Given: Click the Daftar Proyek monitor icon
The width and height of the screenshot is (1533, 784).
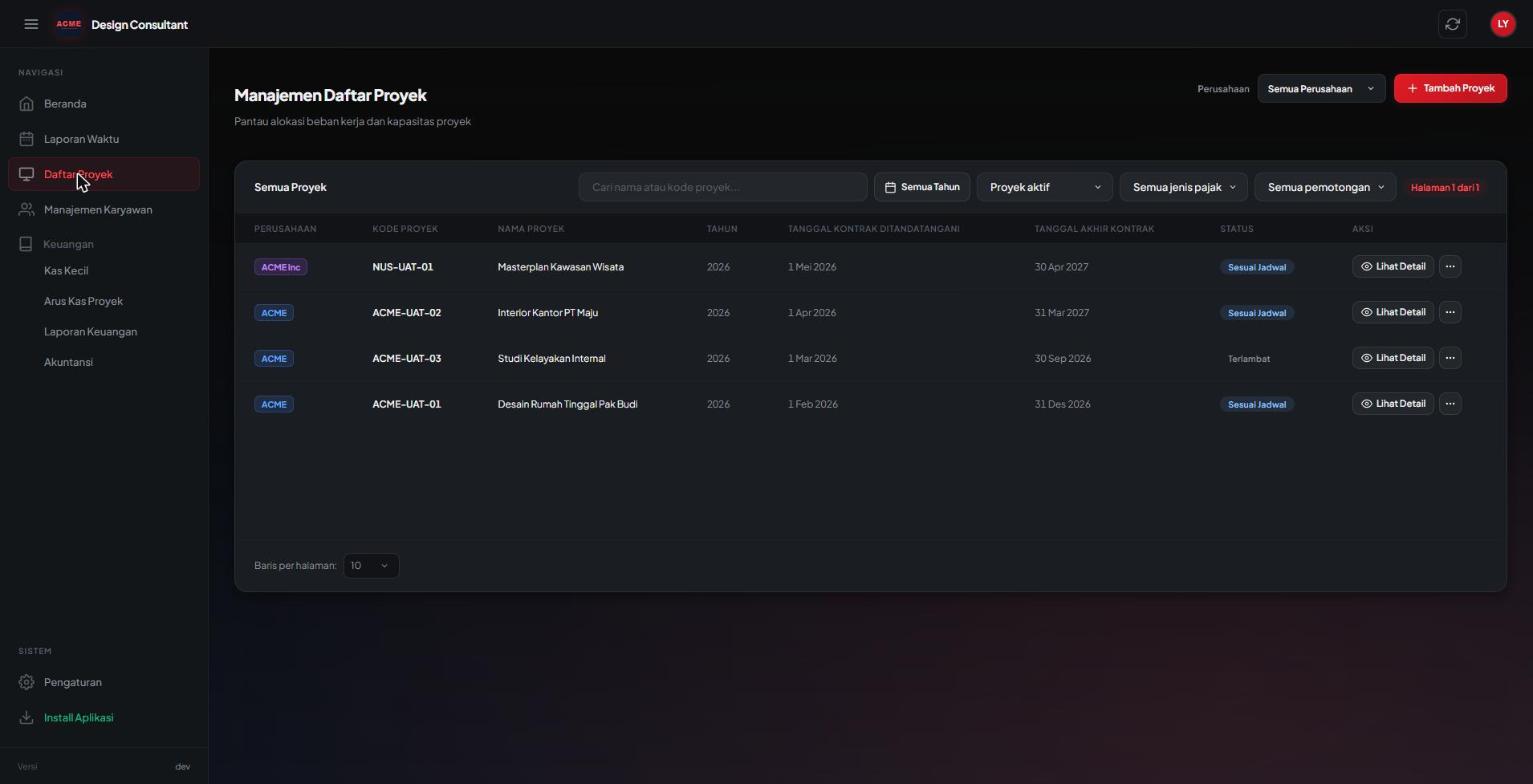Looking at the screenshot, I should (27, 174).
